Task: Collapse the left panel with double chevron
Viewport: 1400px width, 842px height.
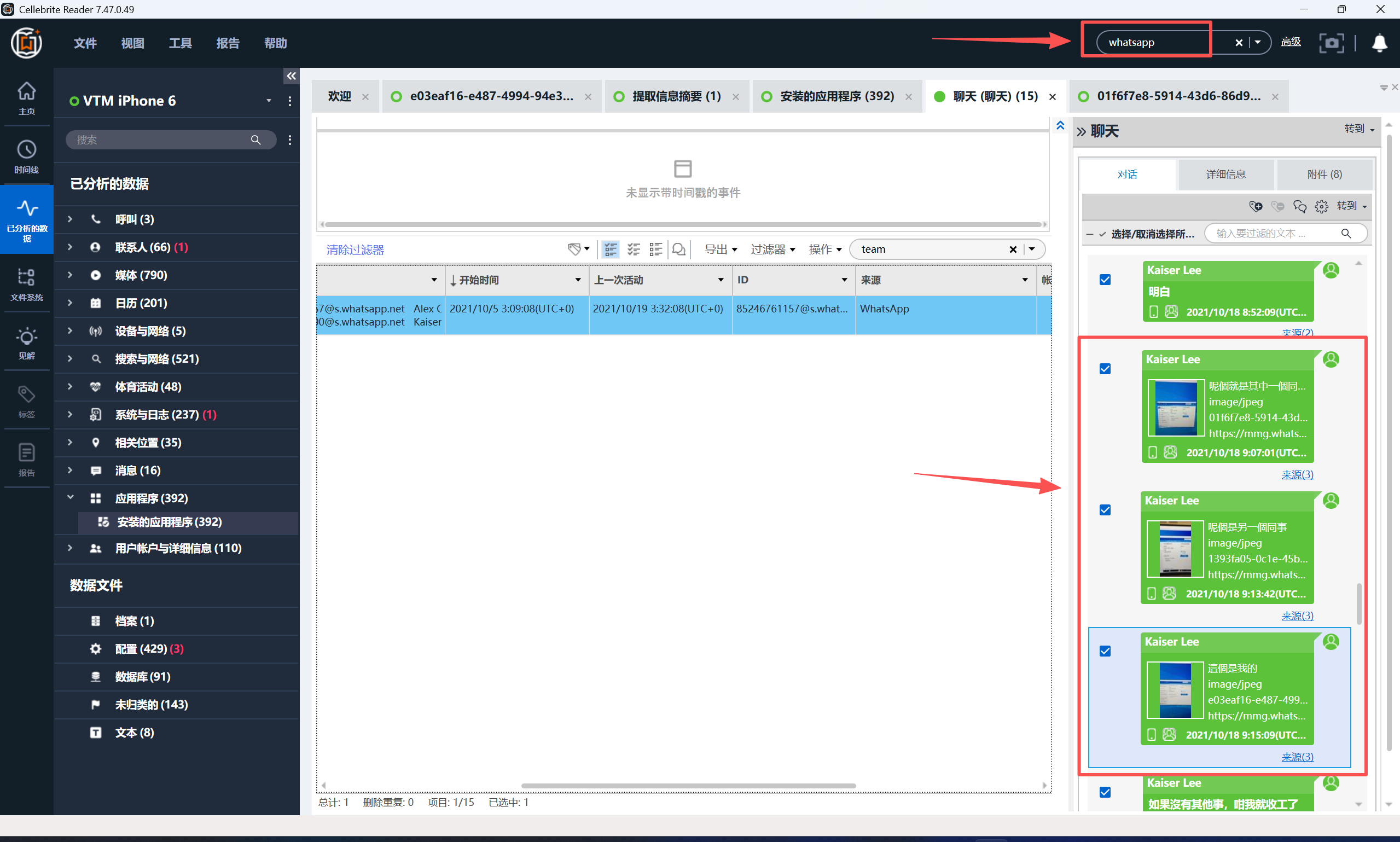Action: click(291, 76)
